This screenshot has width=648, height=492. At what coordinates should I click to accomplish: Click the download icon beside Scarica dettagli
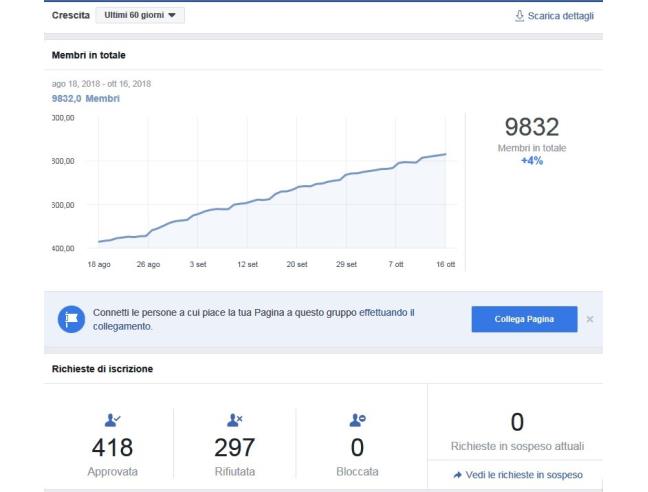pos(518,15)
